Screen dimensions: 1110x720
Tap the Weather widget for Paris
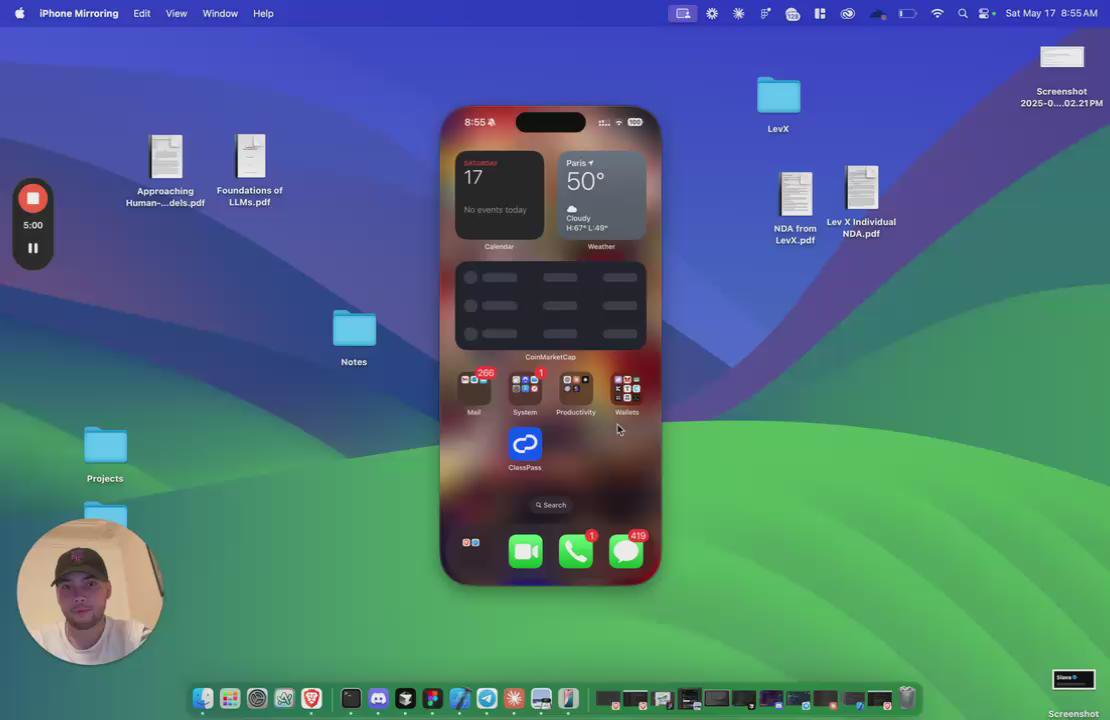point(602,195)
